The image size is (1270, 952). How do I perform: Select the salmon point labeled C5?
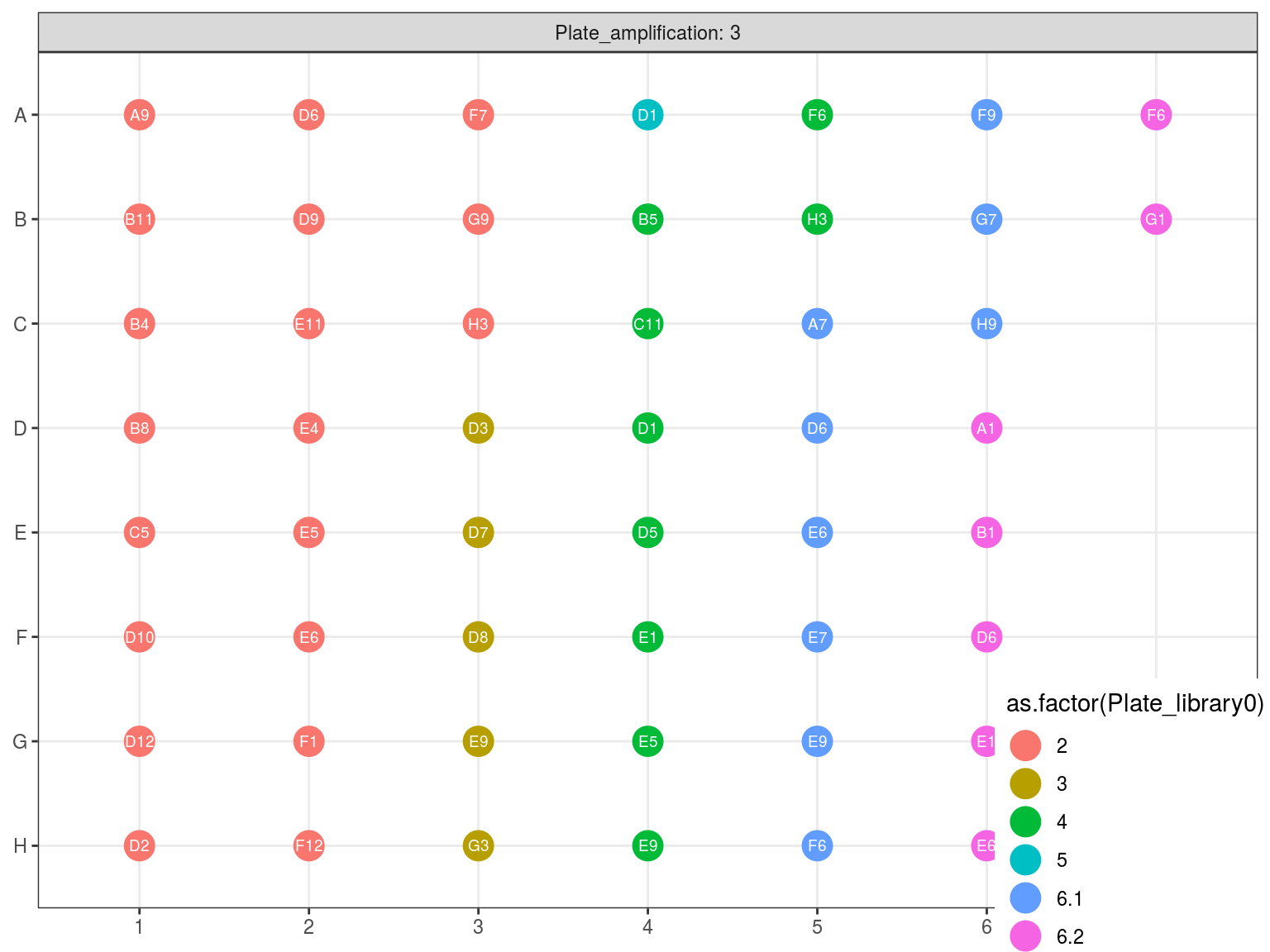pyautogui.click(x=139, y=533)
